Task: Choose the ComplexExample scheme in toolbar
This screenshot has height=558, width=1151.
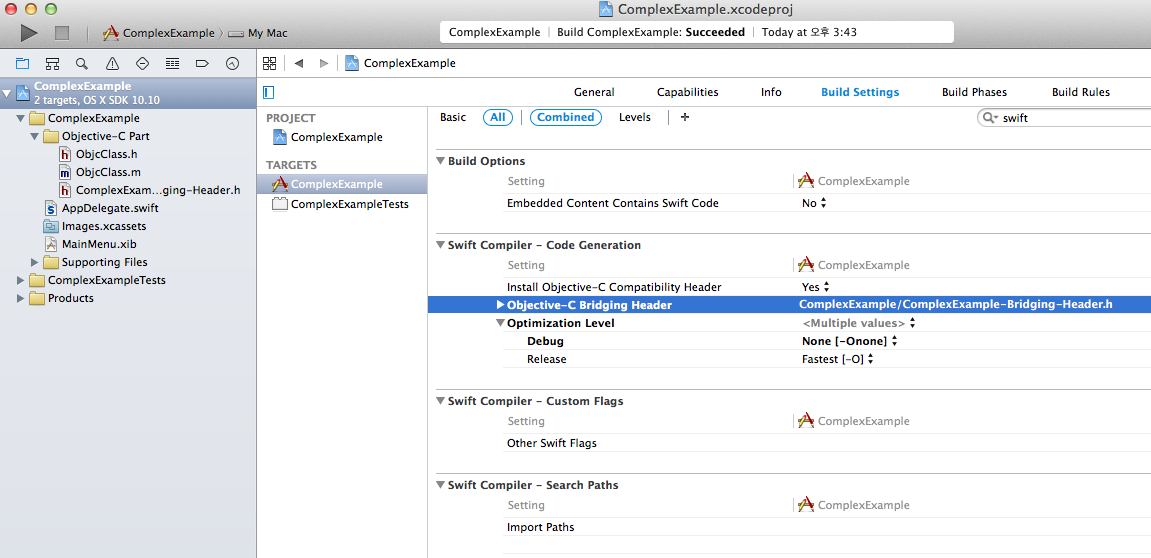Action: click(160, 33)
